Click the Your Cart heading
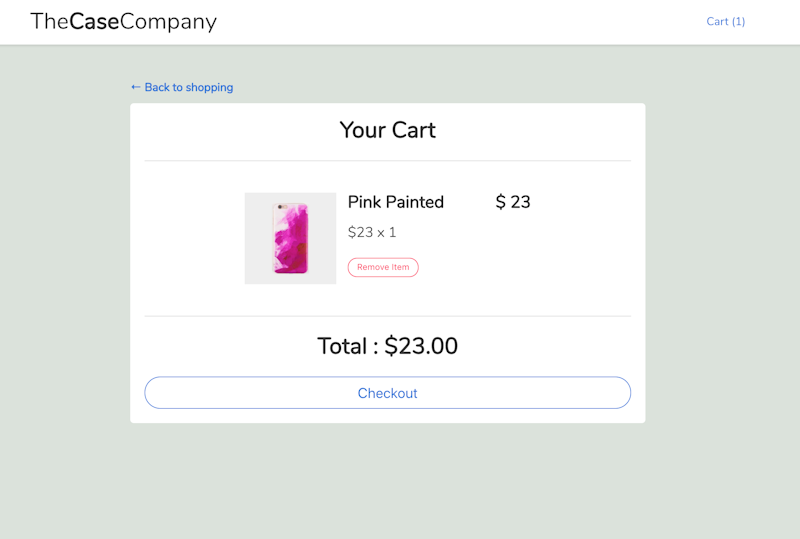The image size is (800, 539). coord(388,130)
